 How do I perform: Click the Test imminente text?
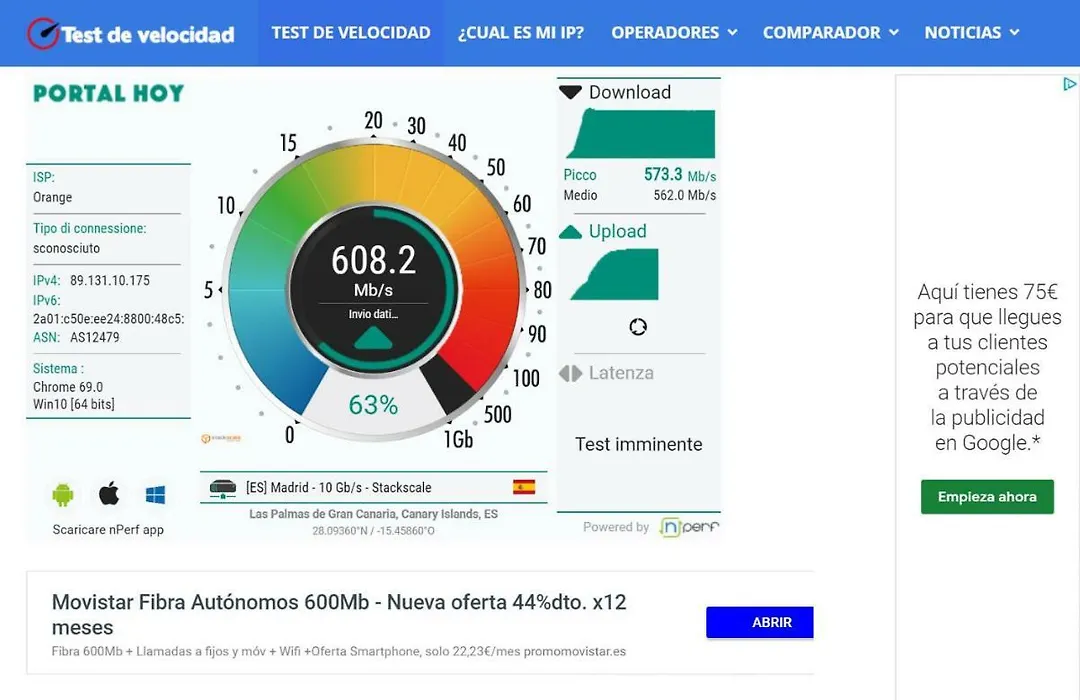638,444
